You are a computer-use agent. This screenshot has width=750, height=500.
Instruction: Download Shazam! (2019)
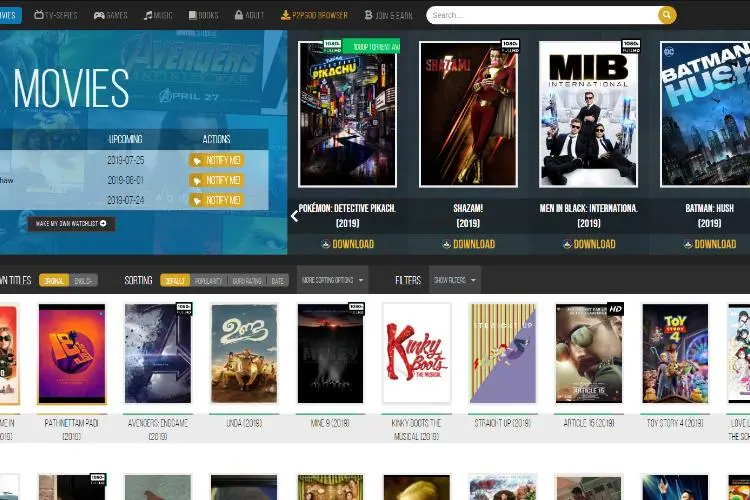pyautogui.click(x=468, y=244)
